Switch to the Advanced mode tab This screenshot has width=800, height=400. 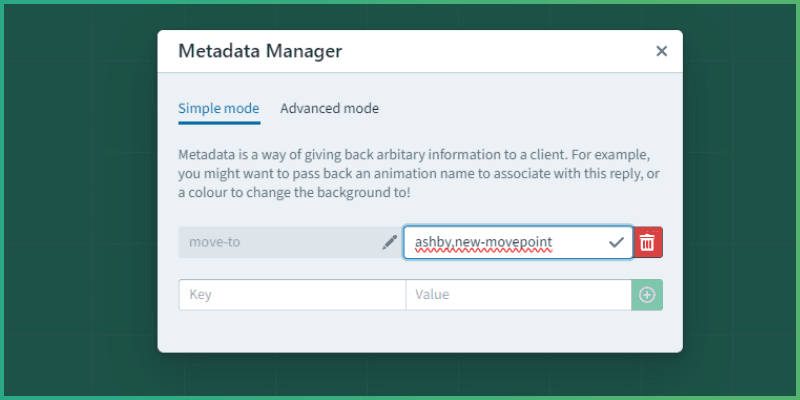329,108
